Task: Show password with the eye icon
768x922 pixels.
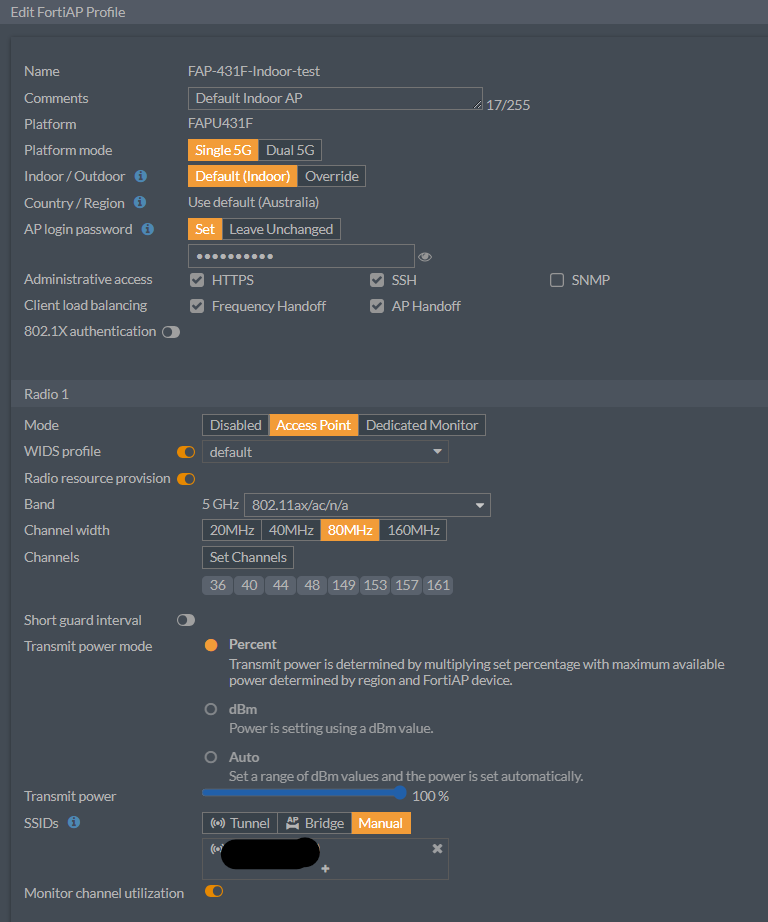Action: pyautogui.click(x=425, y=257)
